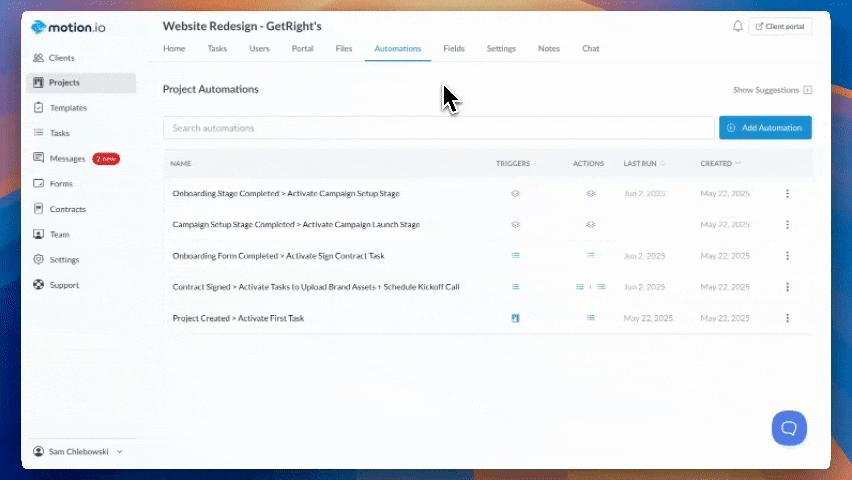Click the 2 new messages badge

(106, 159)
